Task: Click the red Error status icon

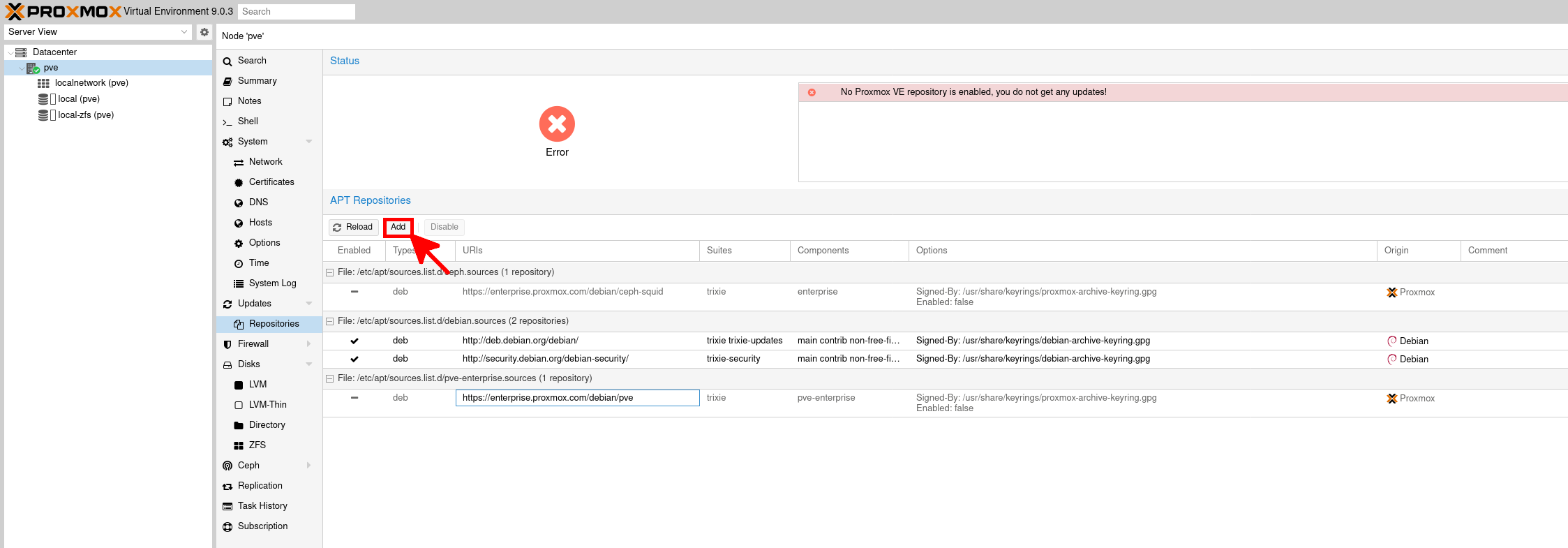Action: point(557,124)
